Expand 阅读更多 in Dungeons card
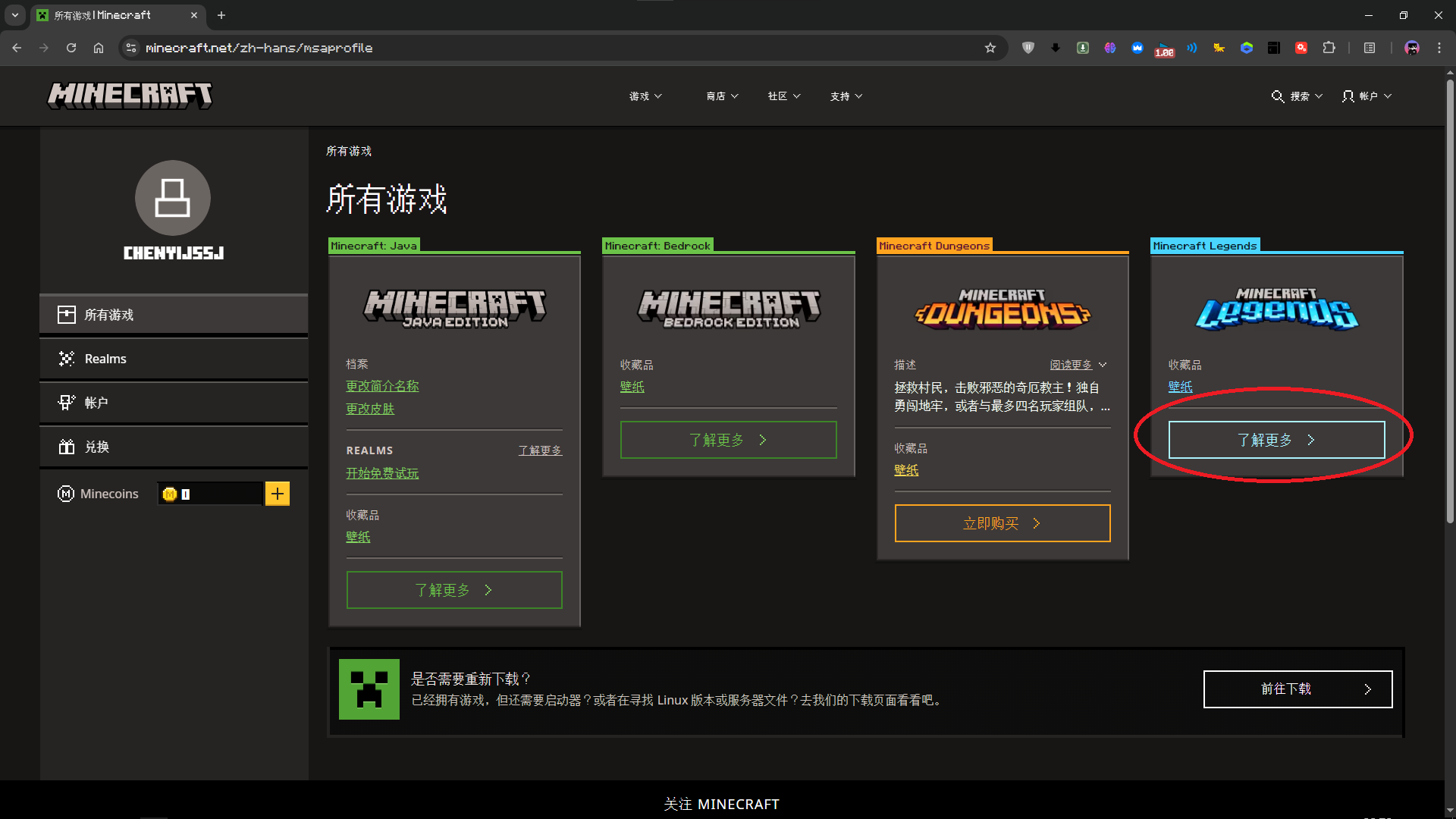The width and height of the screenshot is (1456, 819). pos(1078,365)
